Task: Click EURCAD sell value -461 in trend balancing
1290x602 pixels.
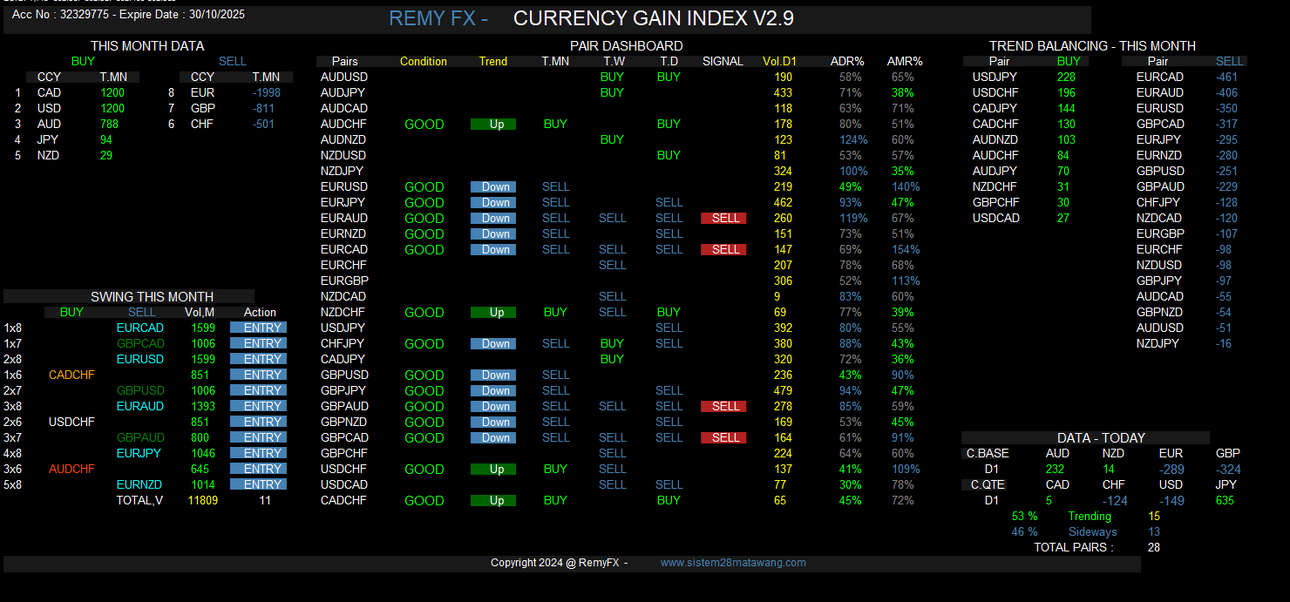Action: pyautogui.click(x=1227, y=77)
